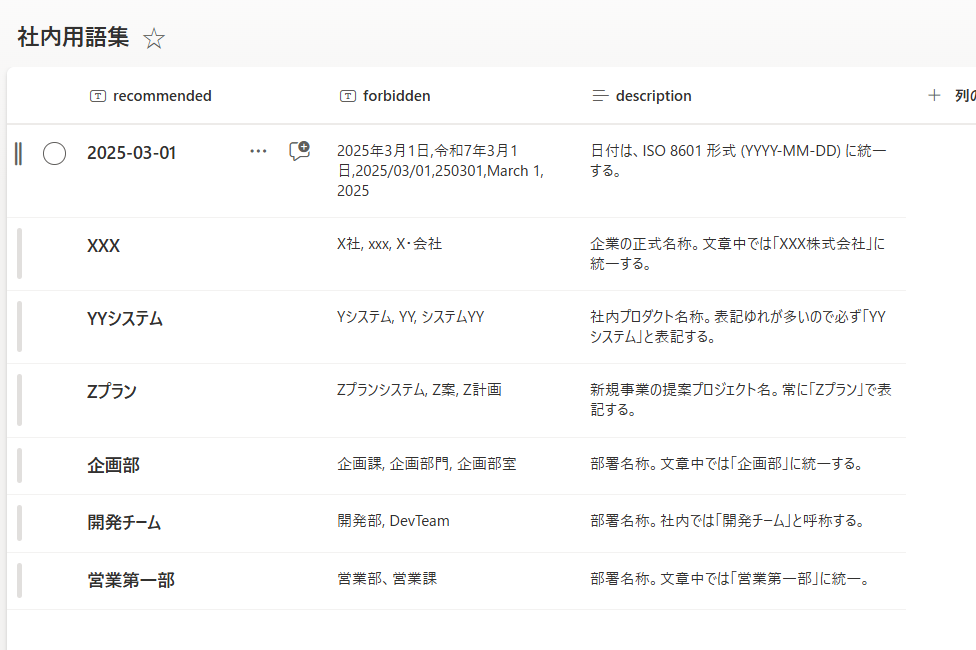Open the forbidden column header menu
The width and height of the screenshot is (976, 650).
(396, 96)
